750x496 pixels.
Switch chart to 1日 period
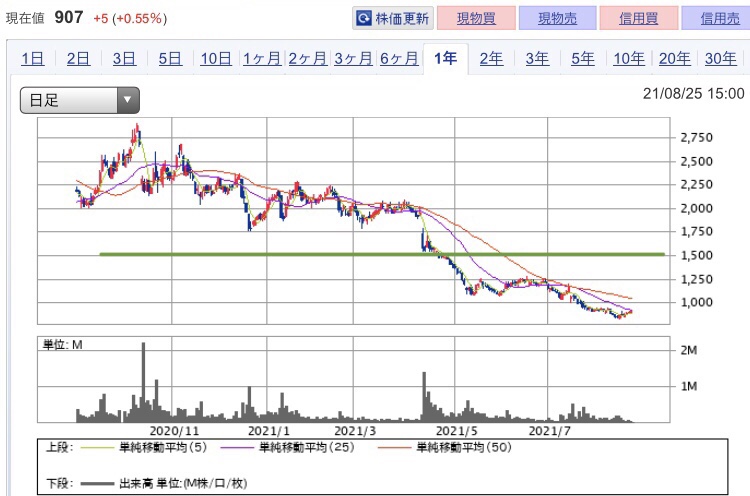pos(33,59)
